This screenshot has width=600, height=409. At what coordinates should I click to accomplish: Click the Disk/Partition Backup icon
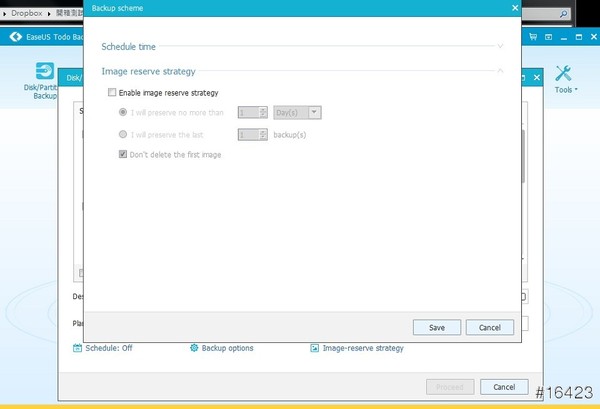[44, 71]
